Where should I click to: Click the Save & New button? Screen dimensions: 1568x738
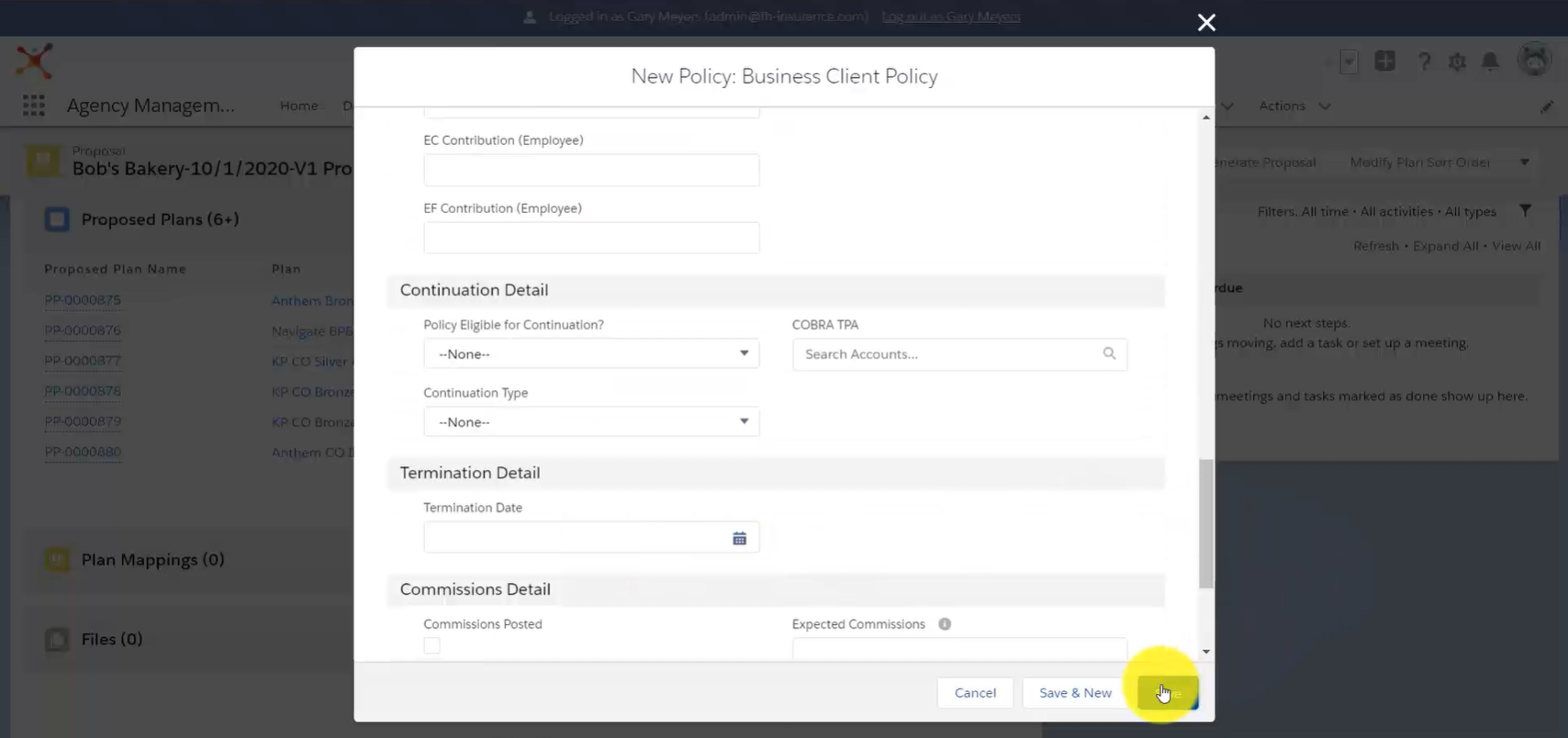click(x=1075, y=693)
